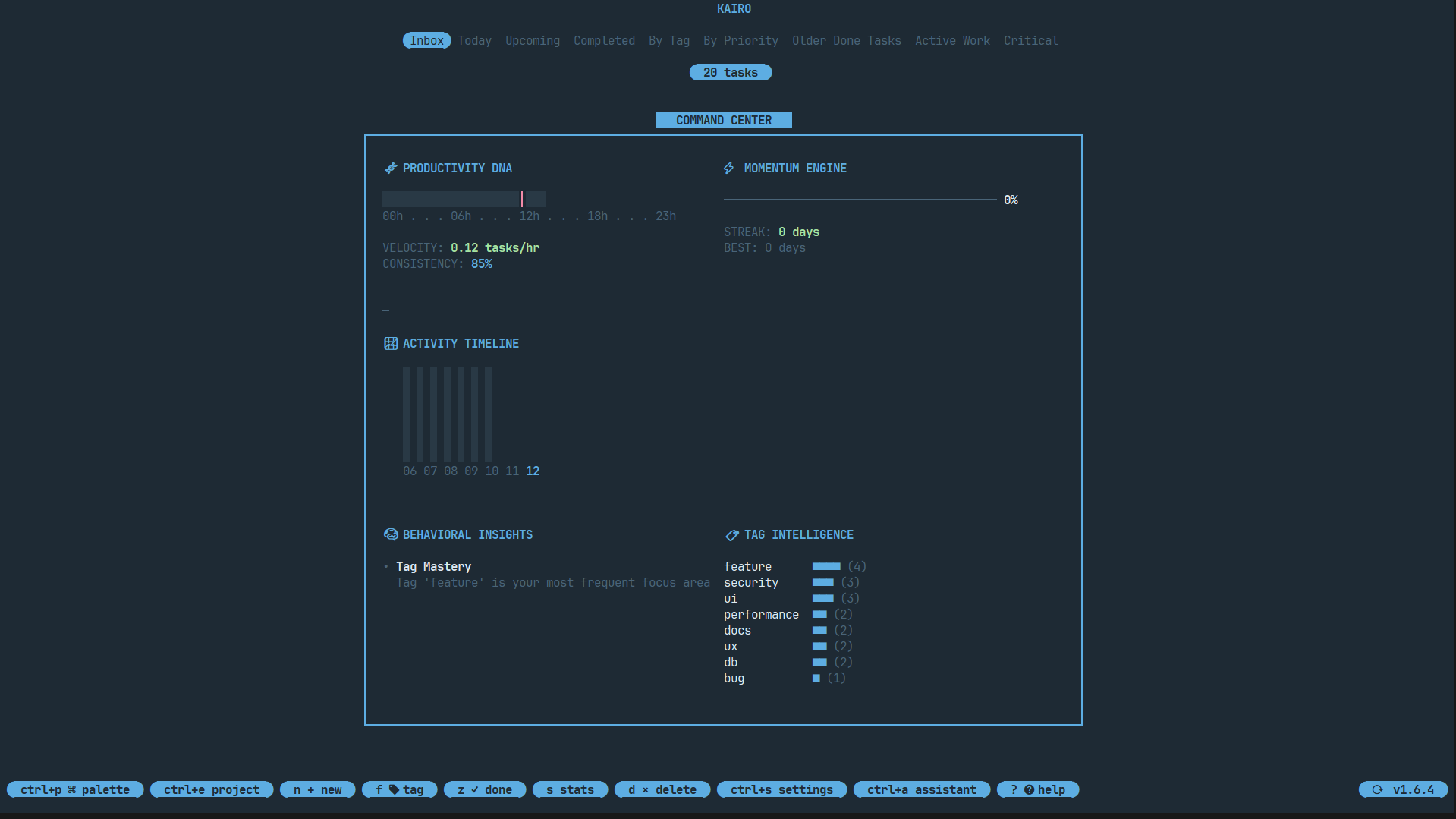Create a task with n + new
The image size is (1456, 819).
point(318,790)
